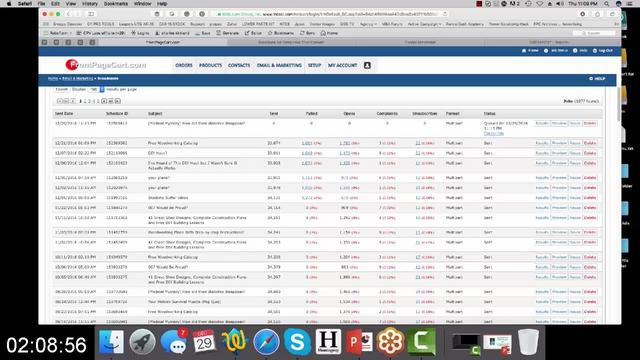Screen dimensions: 640x360
Task: Open the Safari menu in menu bar
Action: 25,4
